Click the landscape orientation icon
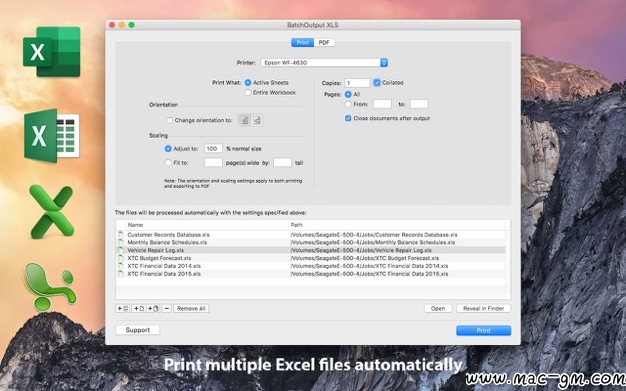The height and width of the screenshot is (391, 626). [257, 120]
